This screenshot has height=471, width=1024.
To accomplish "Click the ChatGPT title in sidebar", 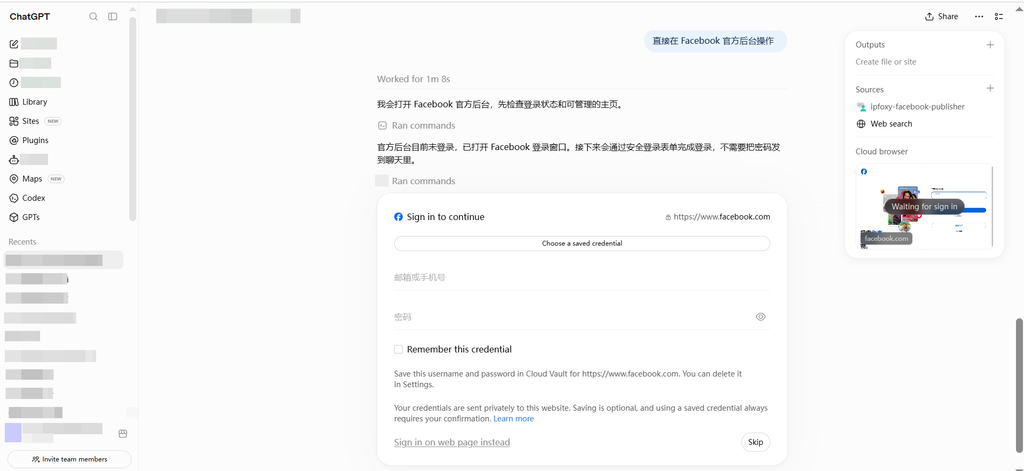I will point(29,17).
